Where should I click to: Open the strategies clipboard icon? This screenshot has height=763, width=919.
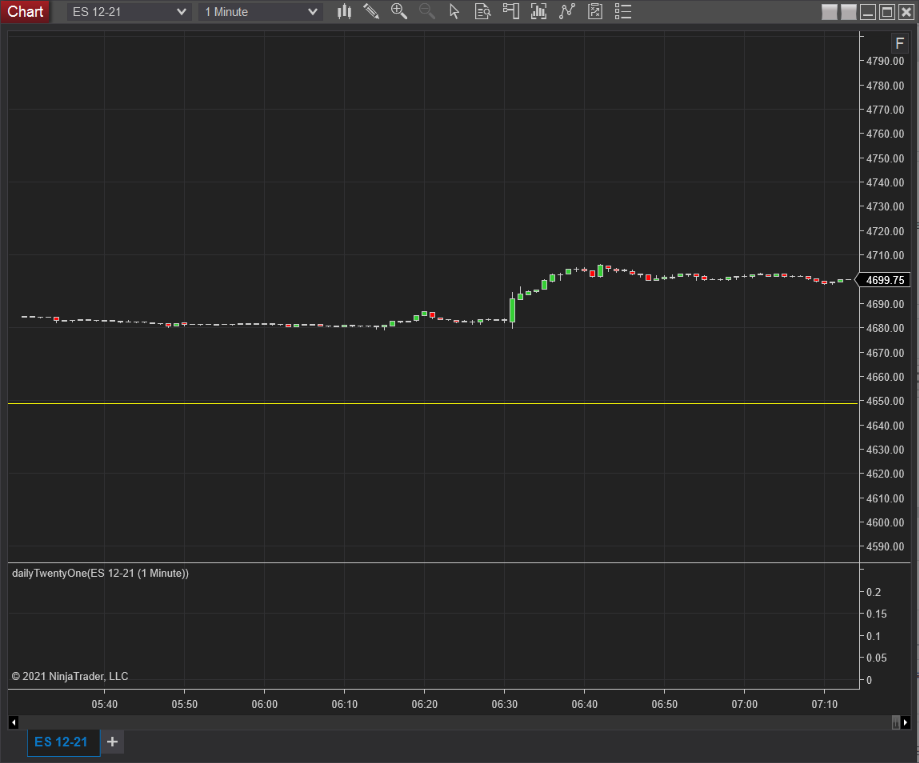pyautogui.click(x=595, y=11)
